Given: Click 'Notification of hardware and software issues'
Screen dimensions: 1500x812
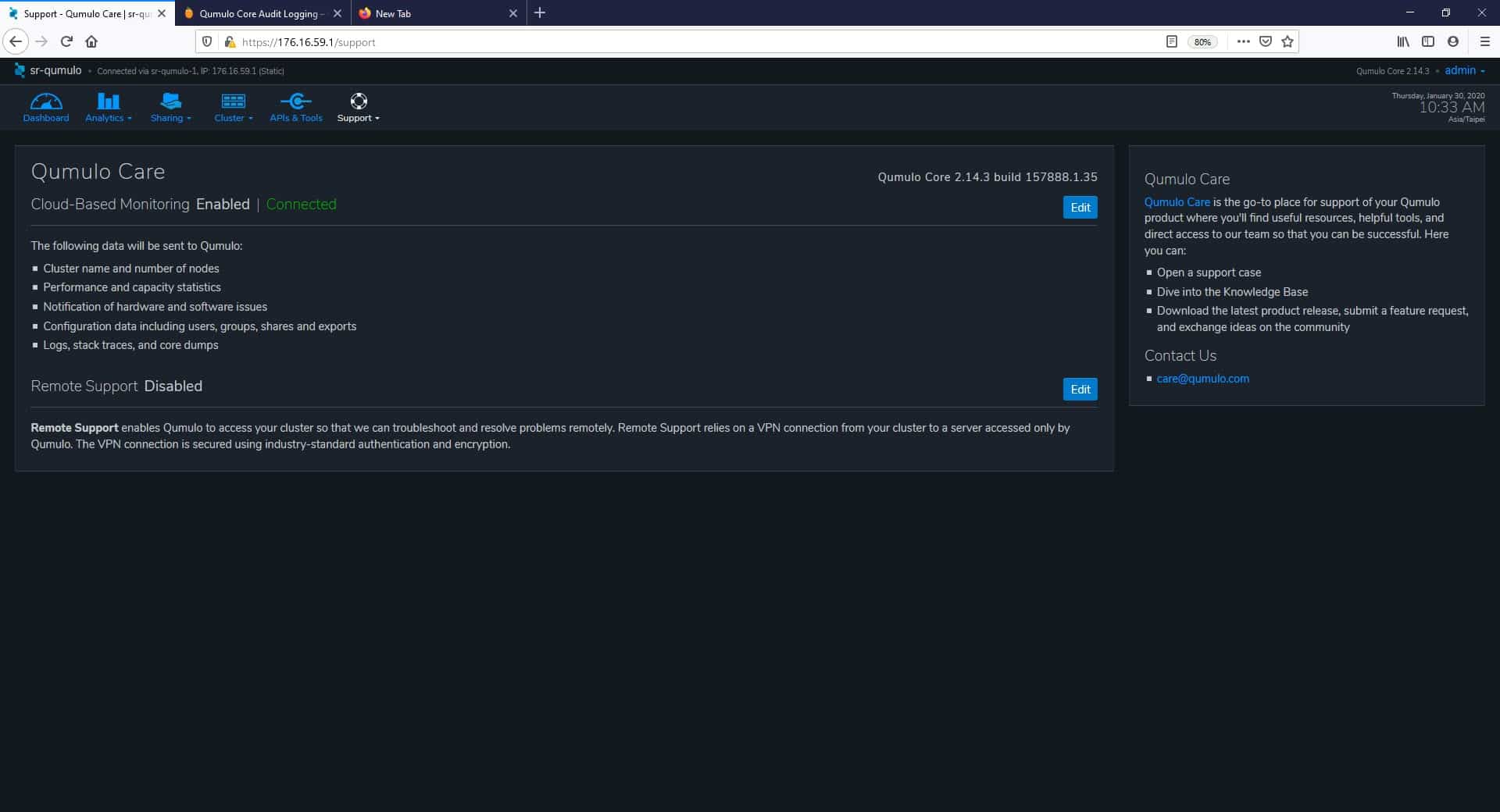Looking at the screenshot, I should click(155, 307).
